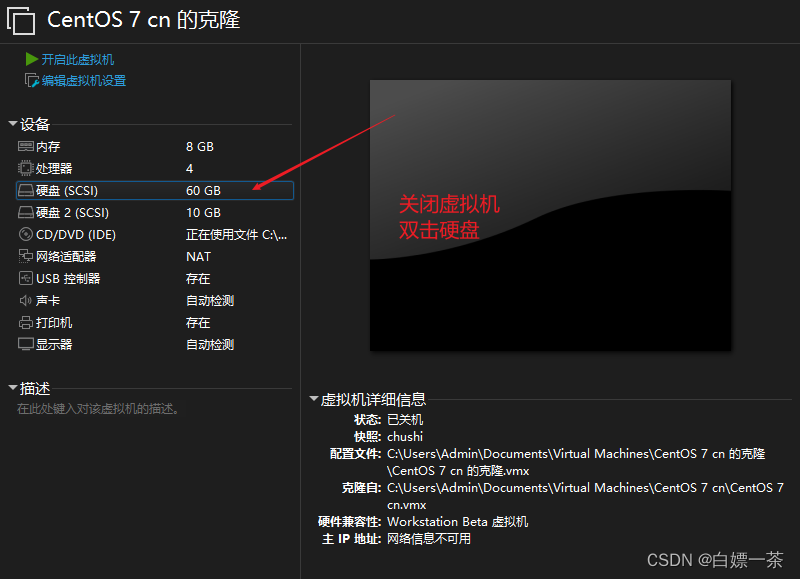Viewport: 800px width, 579px height.
Task: Click the CentOS 7 cn 的克隆 title
Action: pyautogui.click(x=144, y=20)
